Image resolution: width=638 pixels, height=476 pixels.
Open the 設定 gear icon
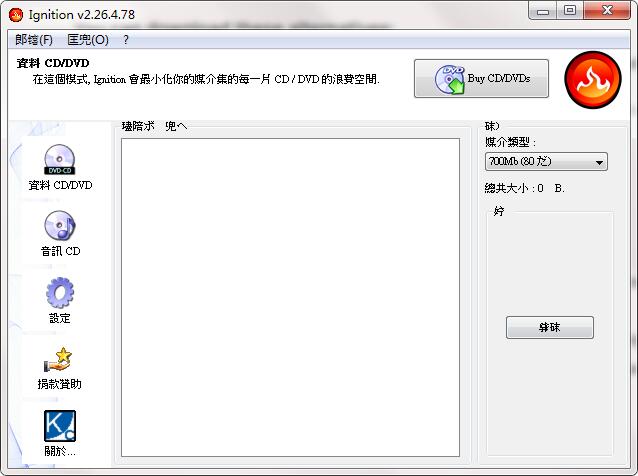tap(60, 293)
